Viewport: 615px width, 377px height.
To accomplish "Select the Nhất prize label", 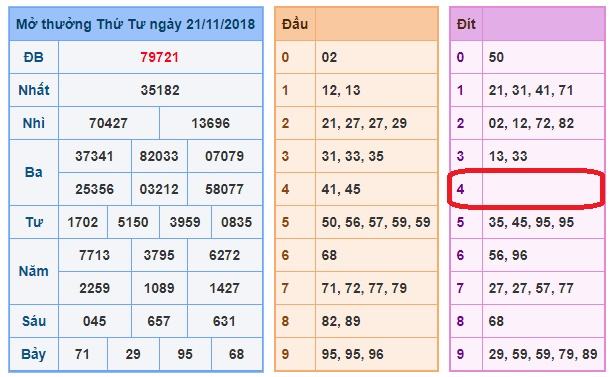I will (34, 90).
